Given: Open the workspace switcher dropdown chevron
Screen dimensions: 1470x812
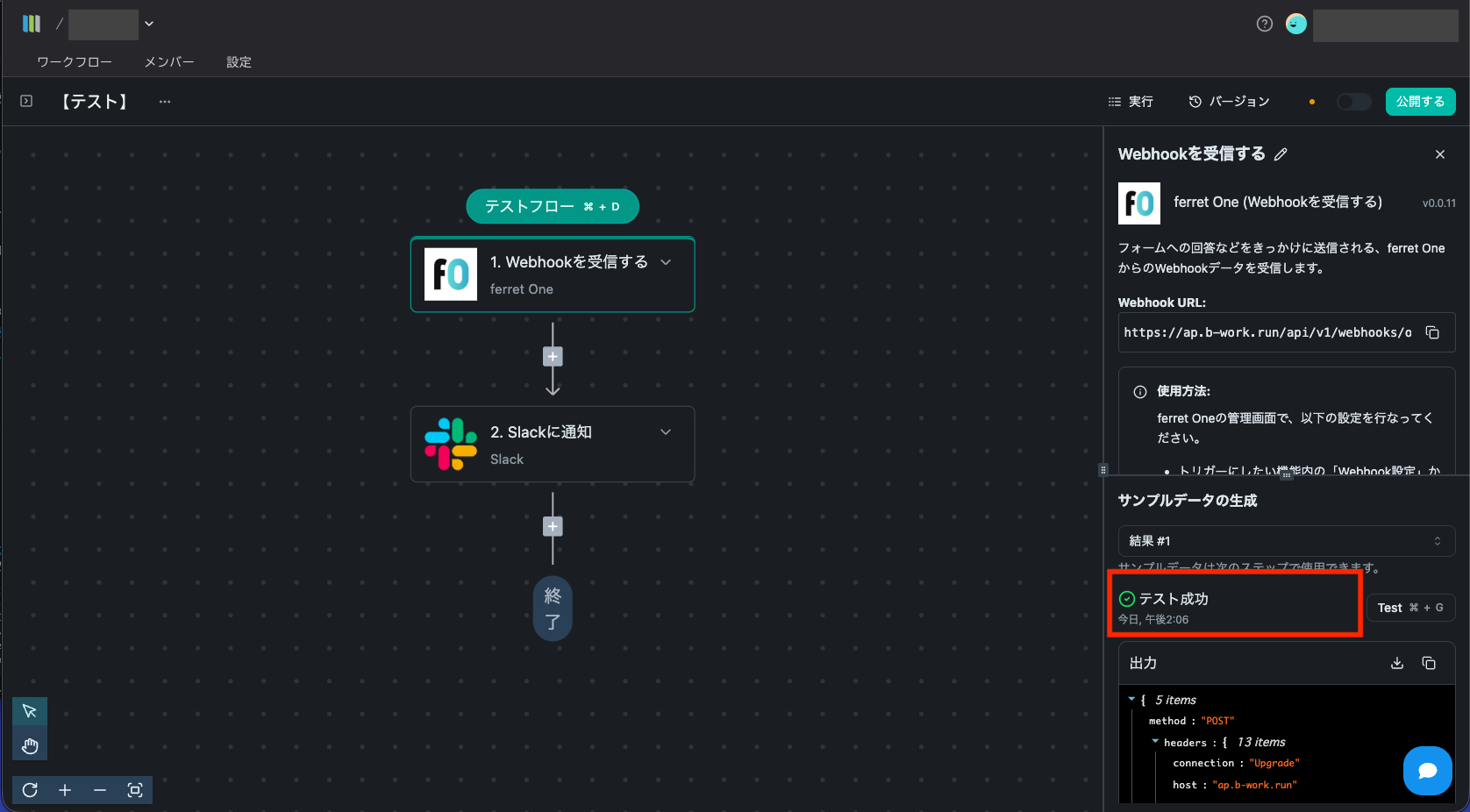Looking at the screenshot, I should 149,24.
